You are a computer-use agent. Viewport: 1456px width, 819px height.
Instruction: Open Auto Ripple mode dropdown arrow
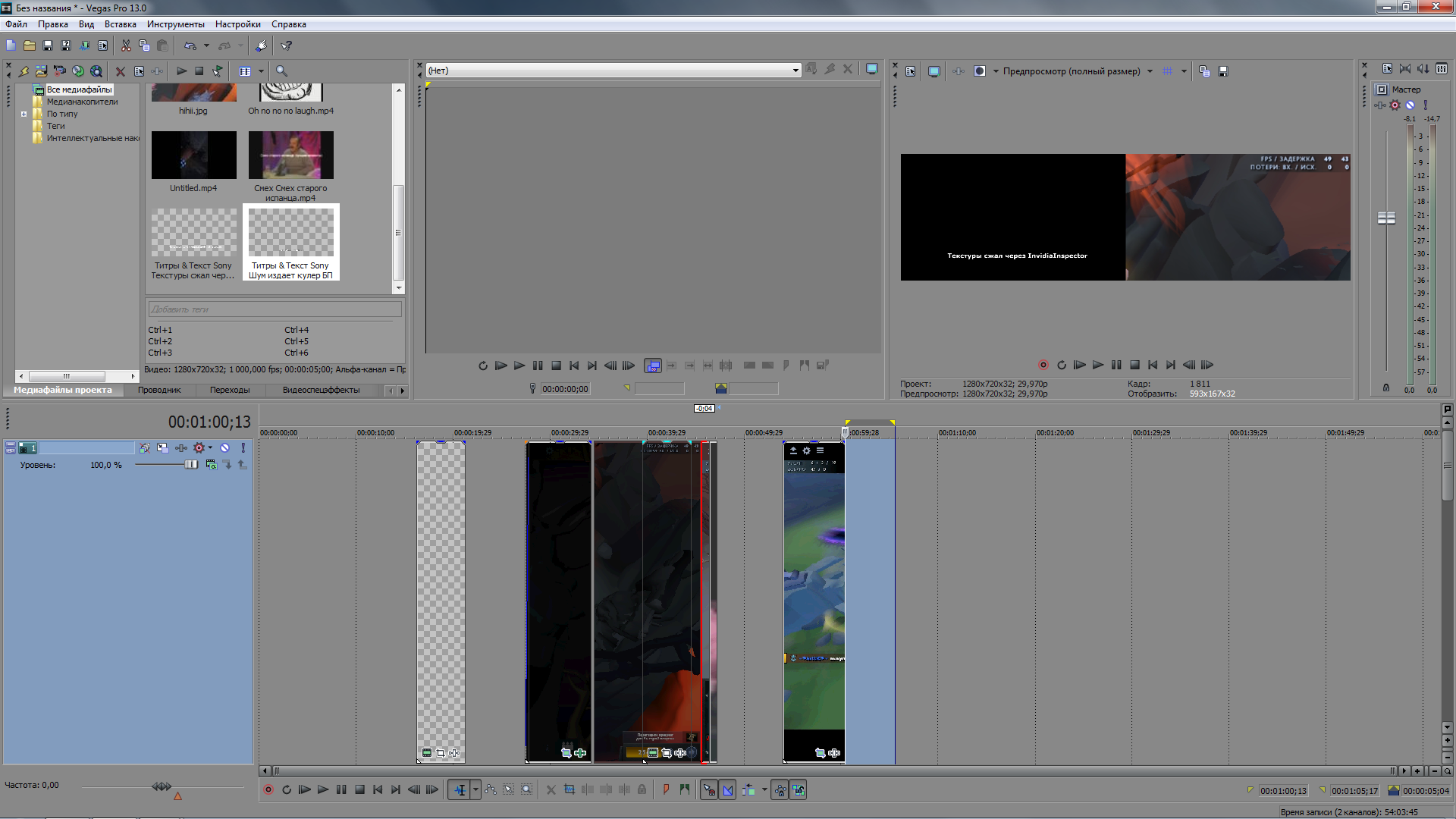[764, 790]
